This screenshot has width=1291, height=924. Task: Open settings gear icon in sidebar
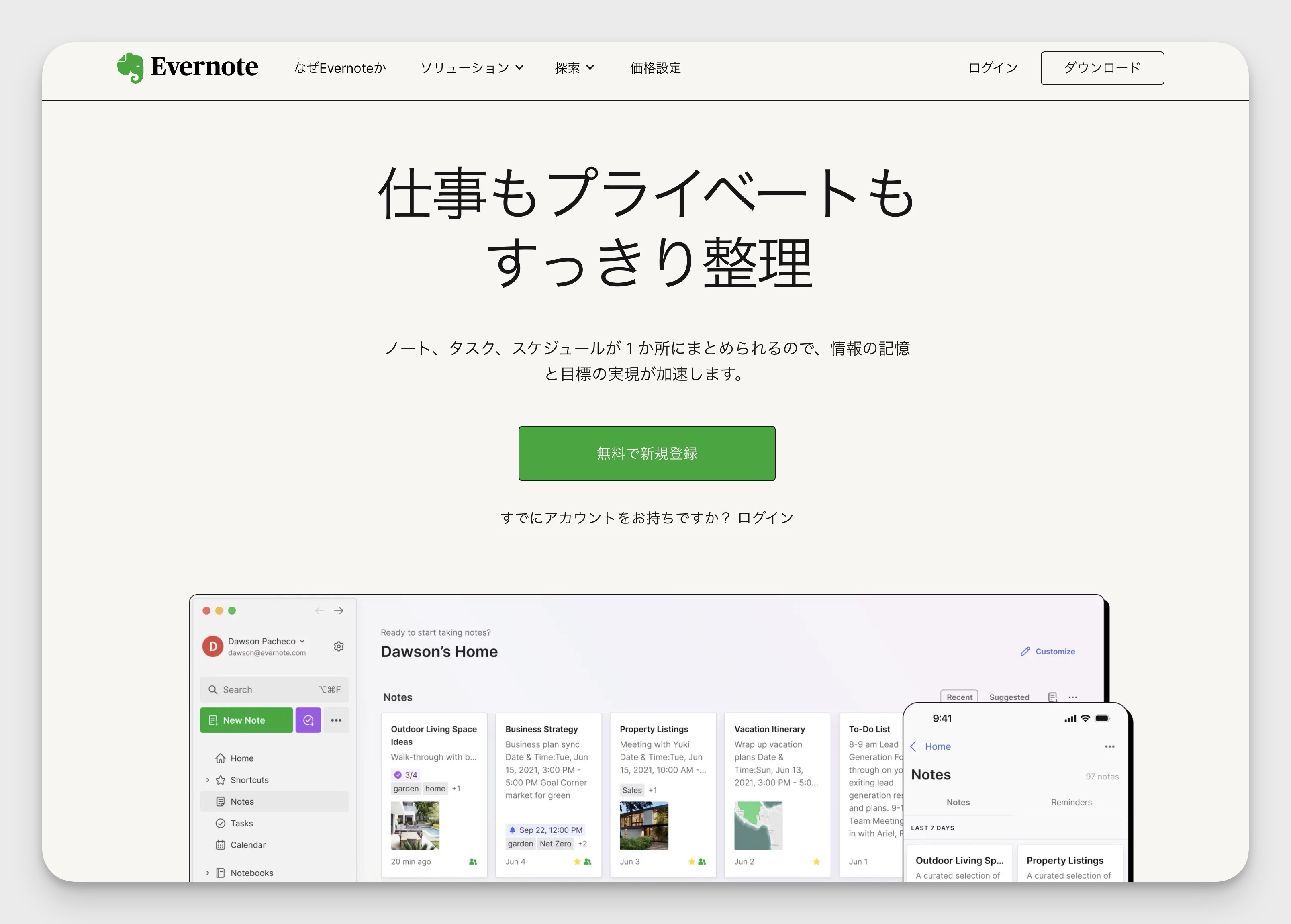pos(339,646)
